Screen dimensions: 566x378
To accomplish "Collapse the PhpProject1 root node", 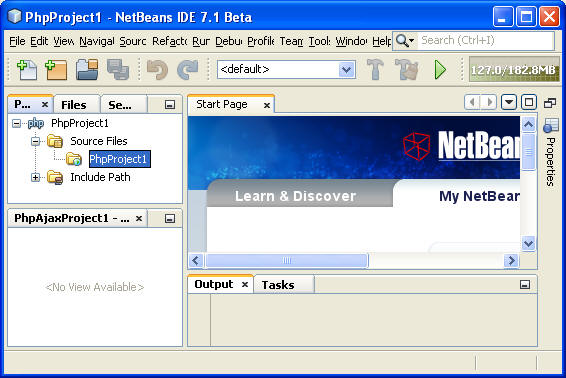I will (16, 123).
